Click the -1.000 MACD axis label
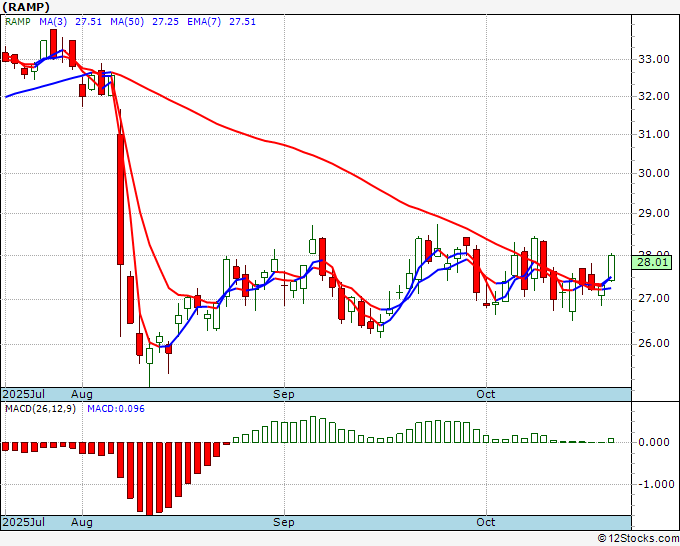This screenshot has height=546, width=680. [x=656, y=484]
